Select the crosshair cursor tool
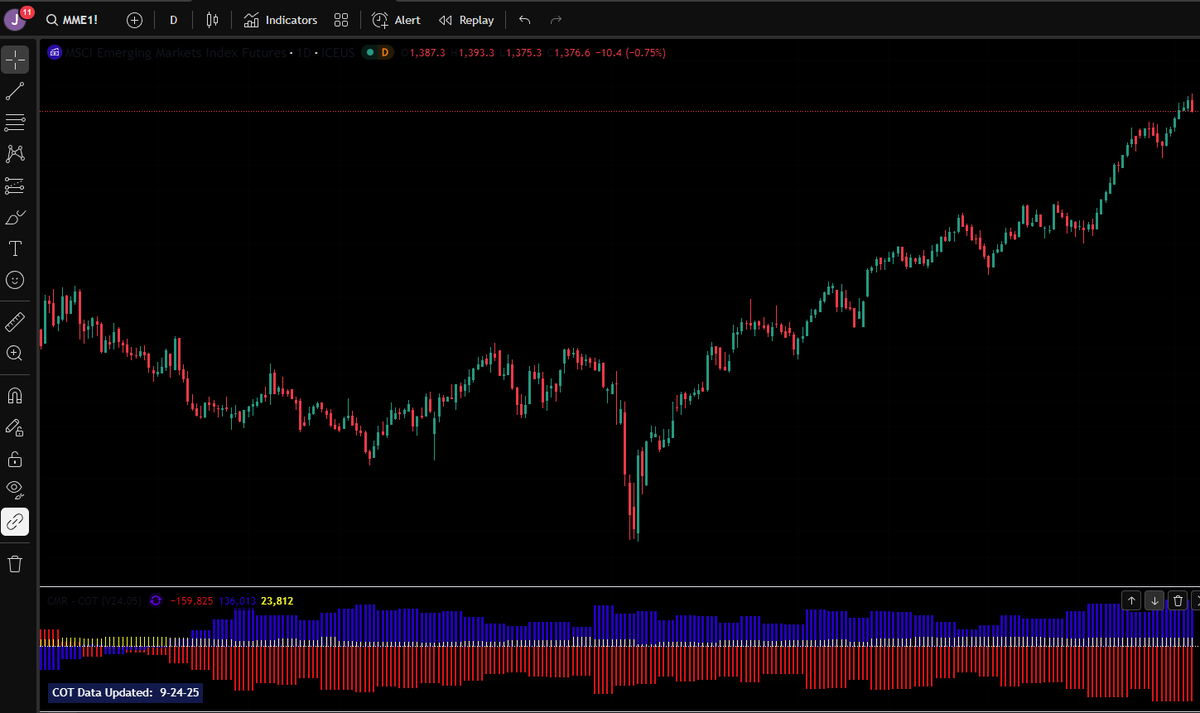1200x713 pixels. (15, 60)
